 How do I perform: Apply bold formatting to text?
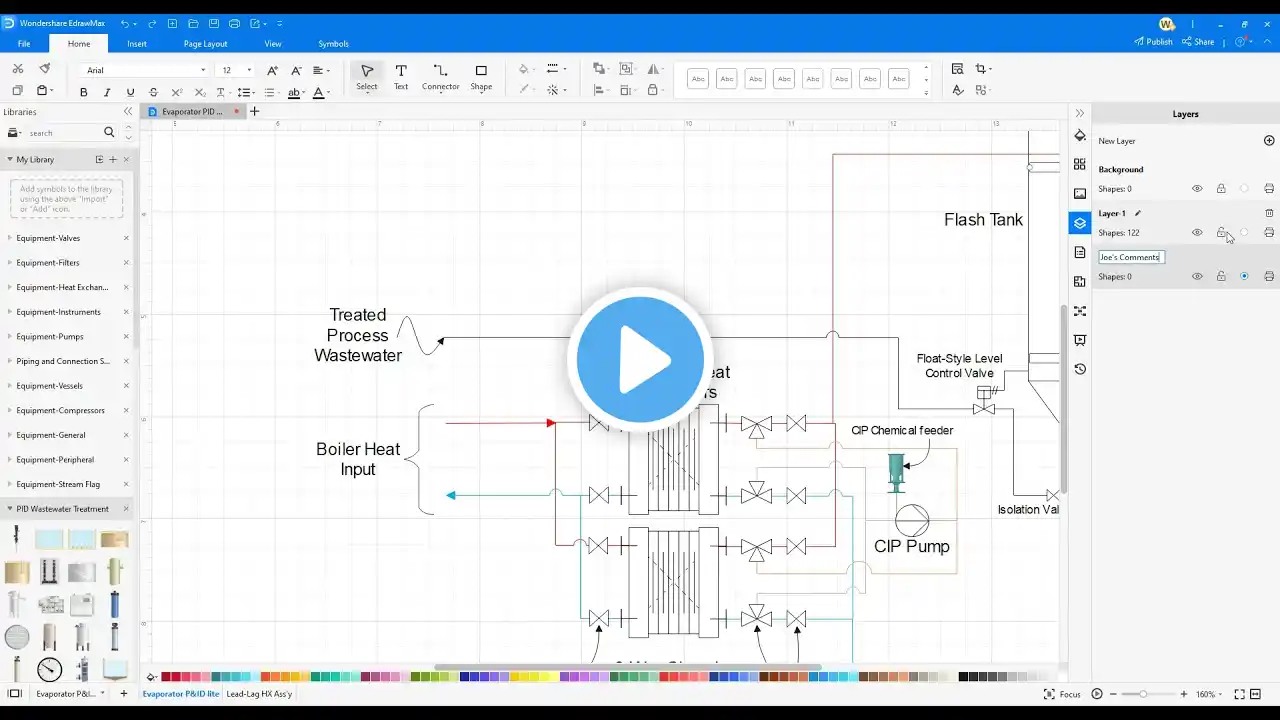pos(83,92)
